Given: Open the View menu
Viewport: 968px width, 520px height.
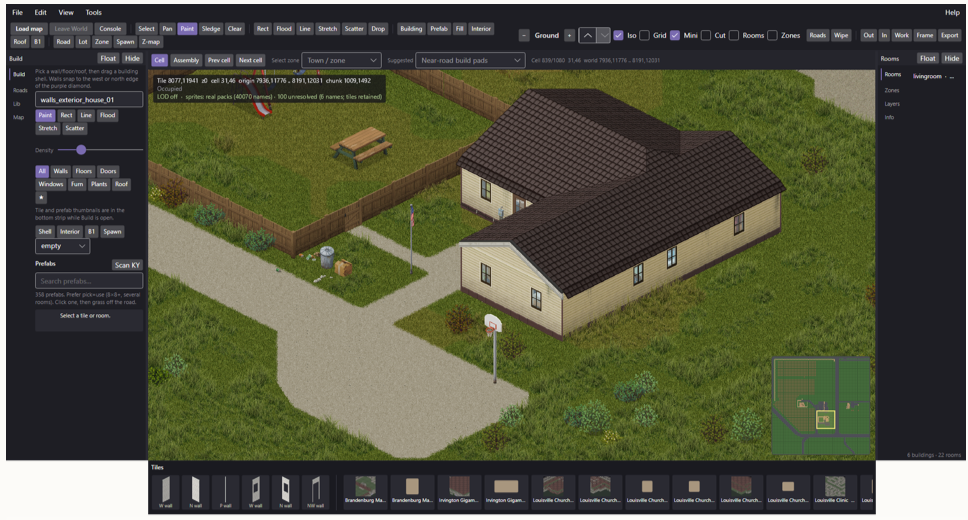Looking at the screenshot, I should click(x=66, y=12).
